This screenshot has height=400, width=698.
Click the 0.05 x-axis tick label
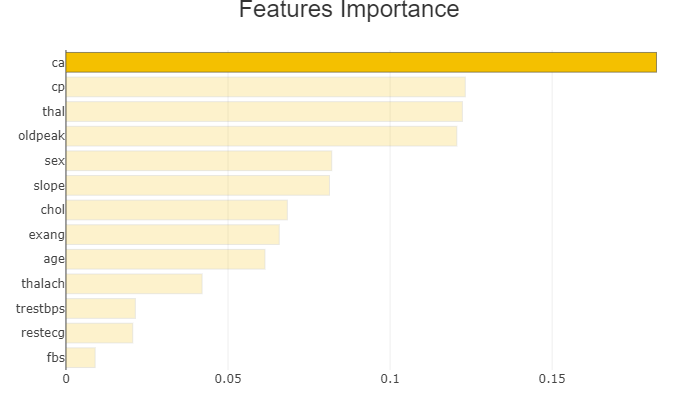pos(228,380)
